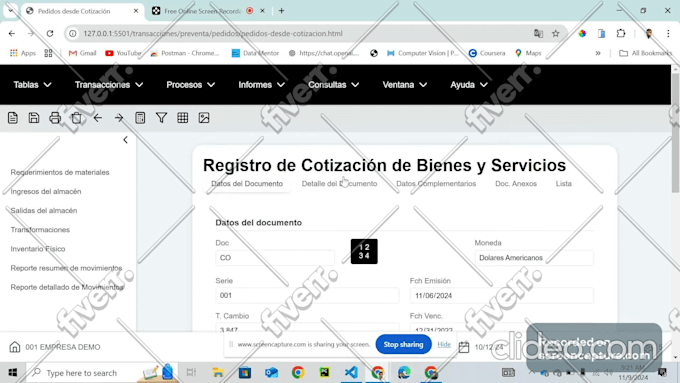Open Salidas del almacén in sidebar
The height and width of the screenshot is (383, 680).
point(44,210)
